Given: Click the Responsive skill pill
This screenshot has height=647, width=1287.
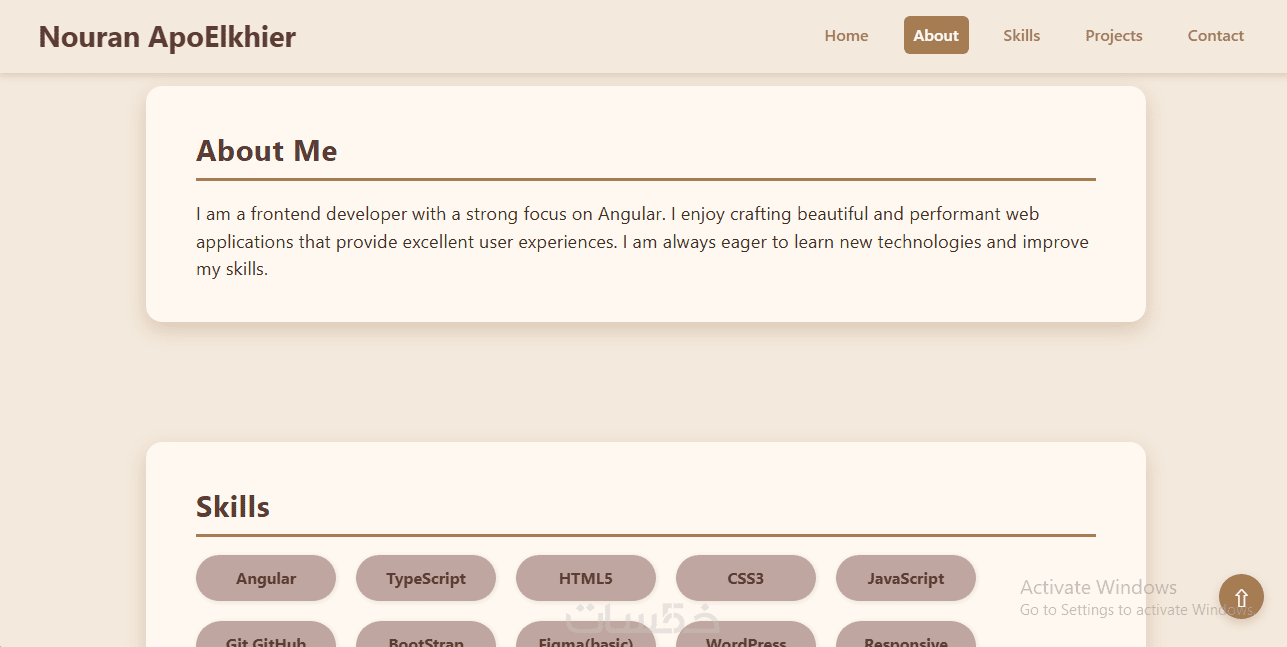Looking at the screenshot, I should tap(906, 637).
